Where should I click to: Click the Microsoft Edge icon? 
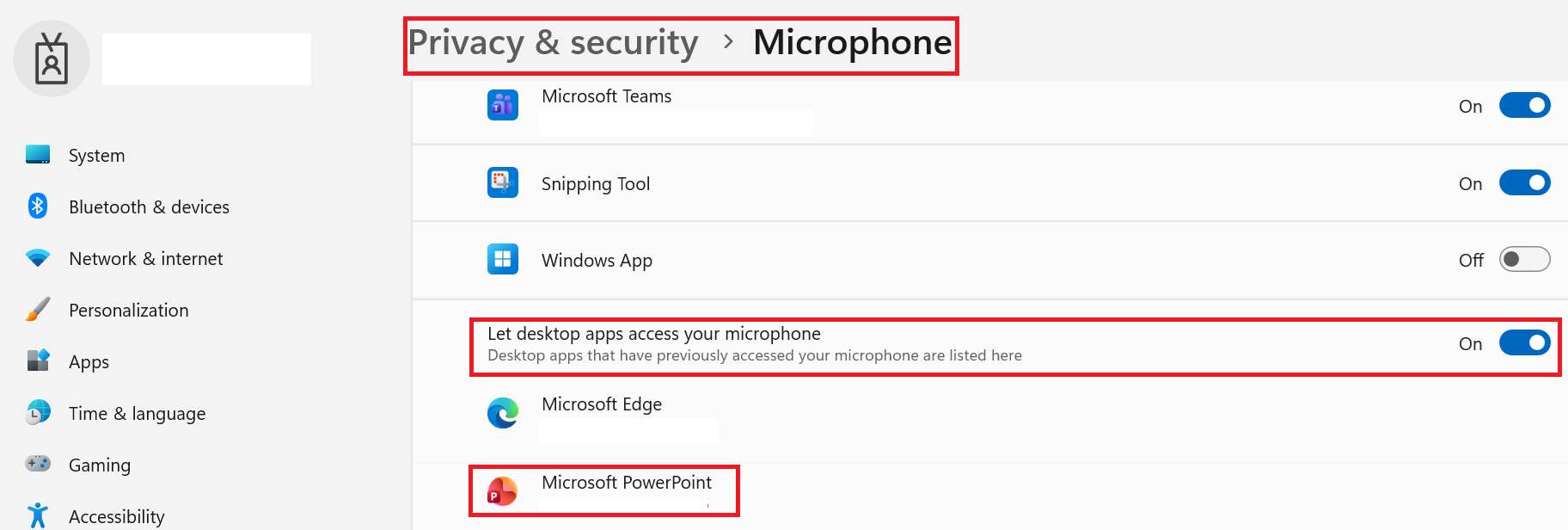coord(503,413)
